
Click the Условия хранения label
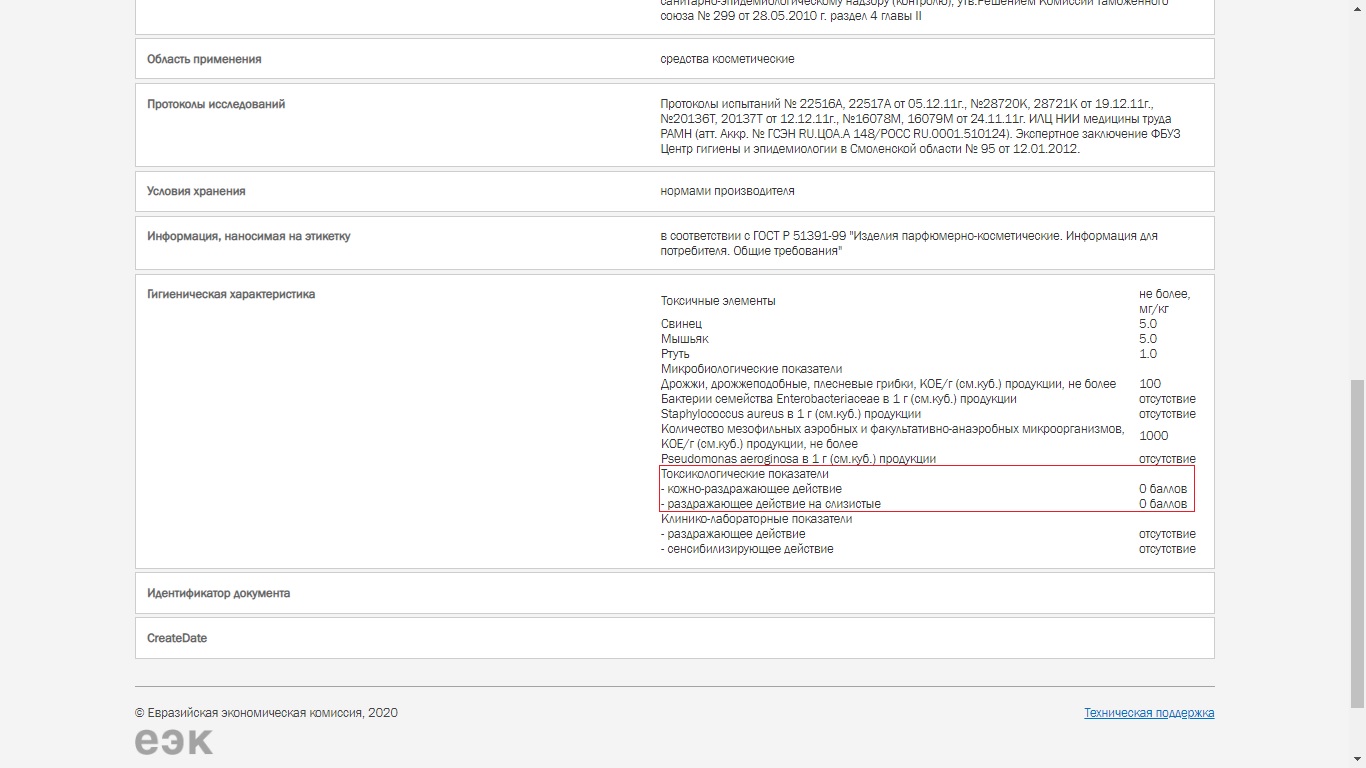(x=196, y=191)
